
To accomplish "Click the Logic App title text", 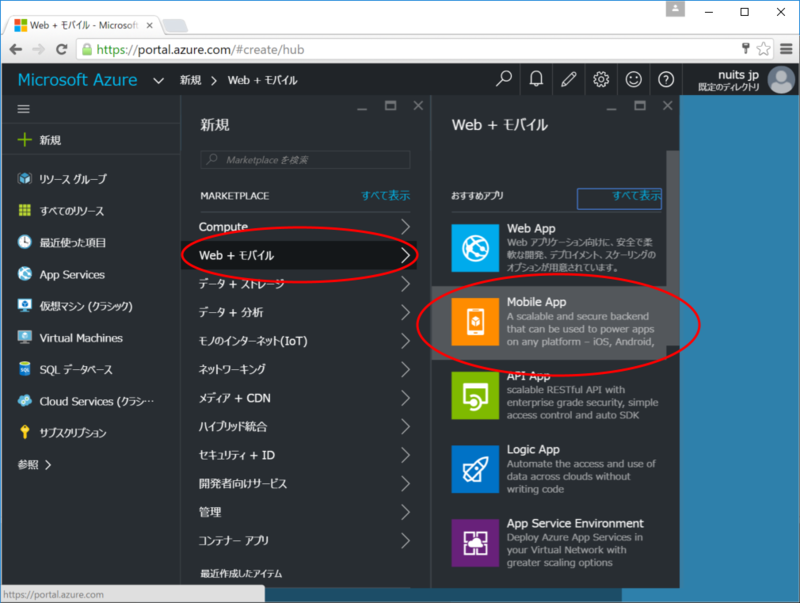I will tap(533, 449).
